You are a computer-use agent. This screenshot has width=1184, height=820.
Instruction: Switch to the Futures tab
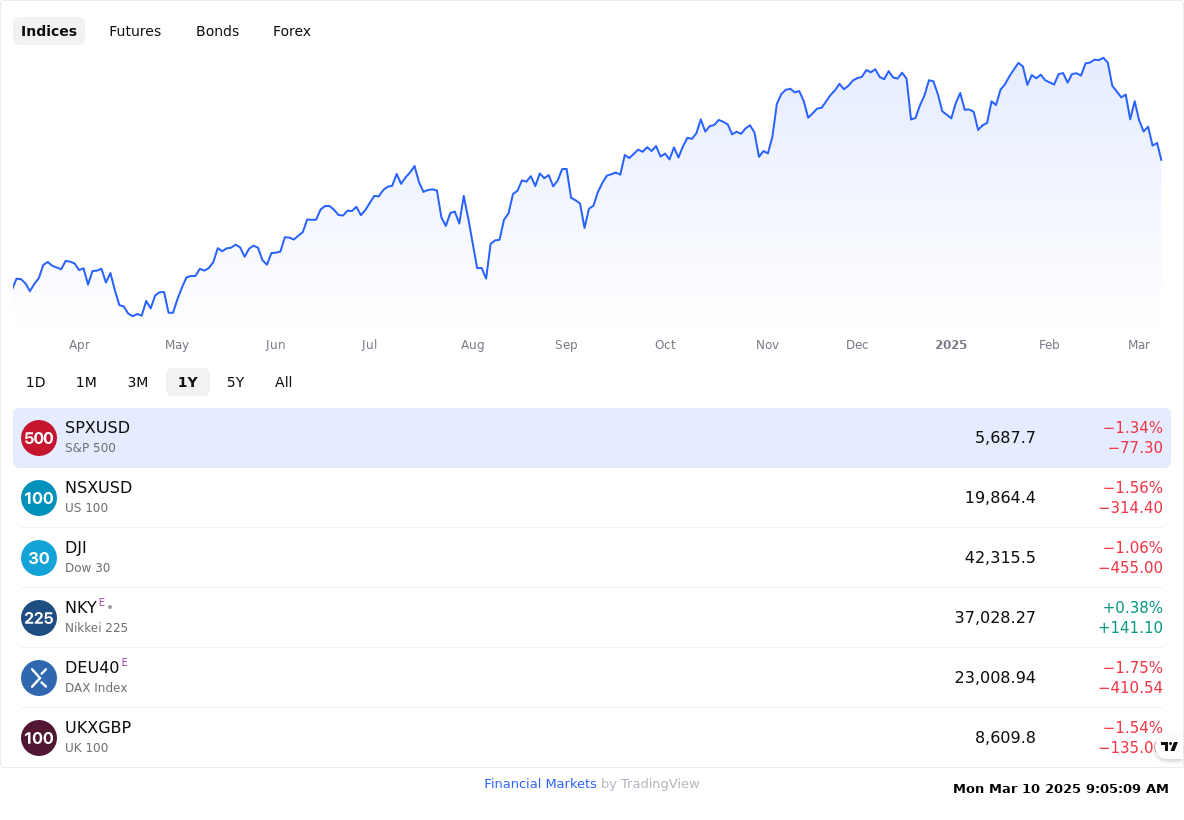click(135, 31)
